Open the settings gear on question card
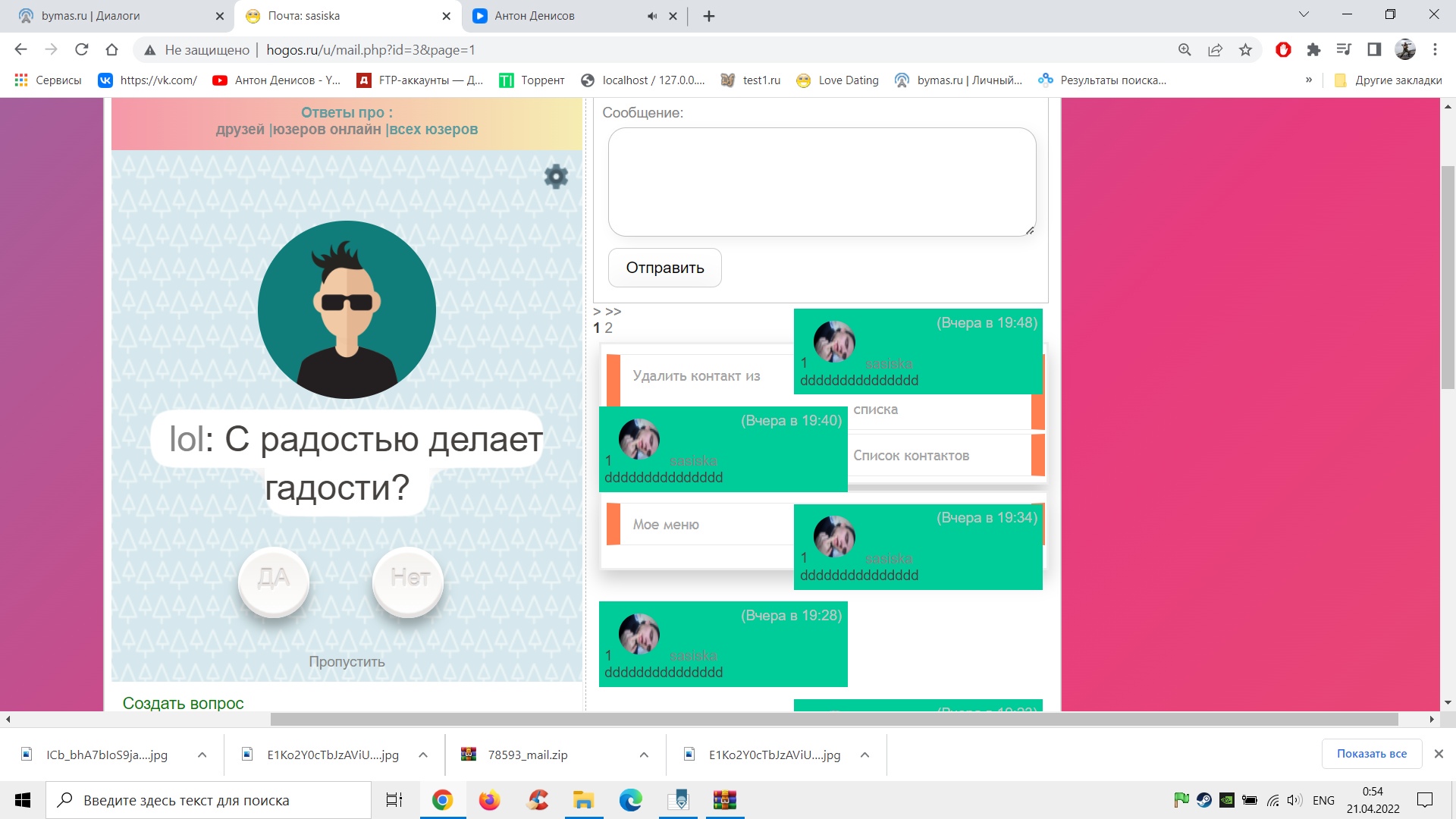This screenshot has height=819, width=1456. pos(556,177)
